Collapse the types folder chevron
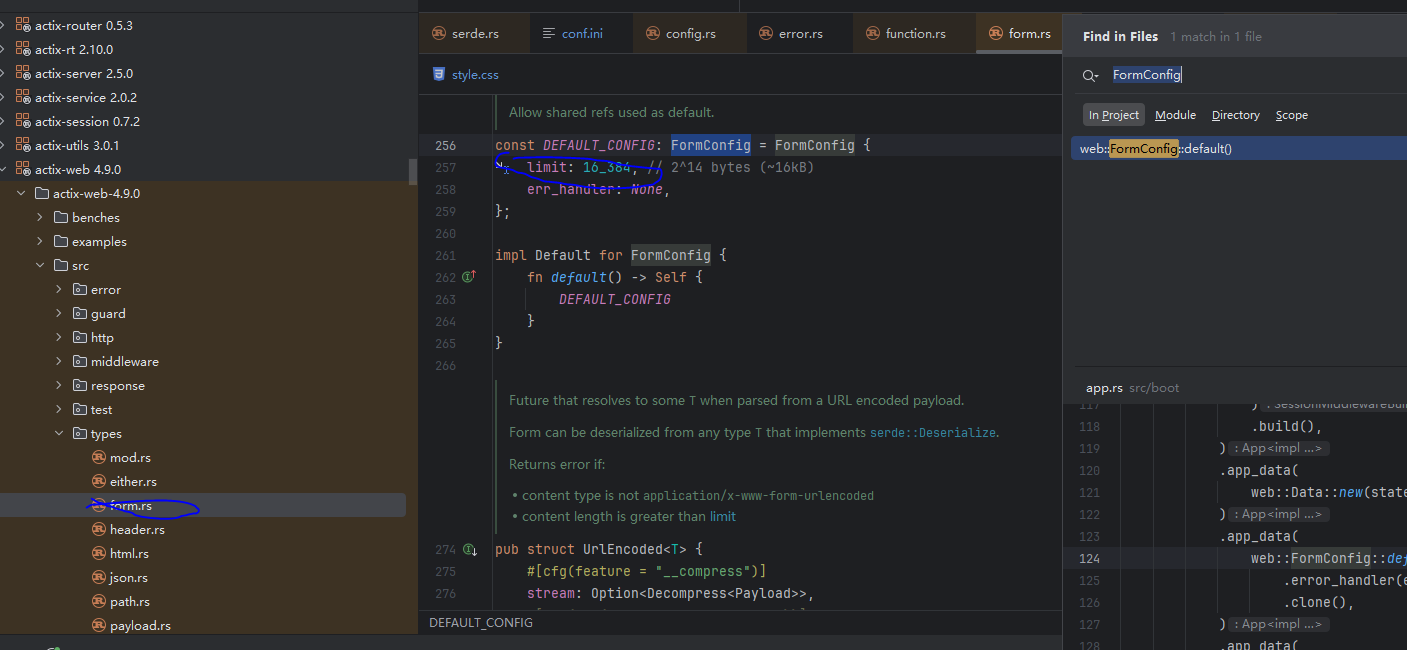The height and width of the screenshot is (650, 1407). click(59, 433)
